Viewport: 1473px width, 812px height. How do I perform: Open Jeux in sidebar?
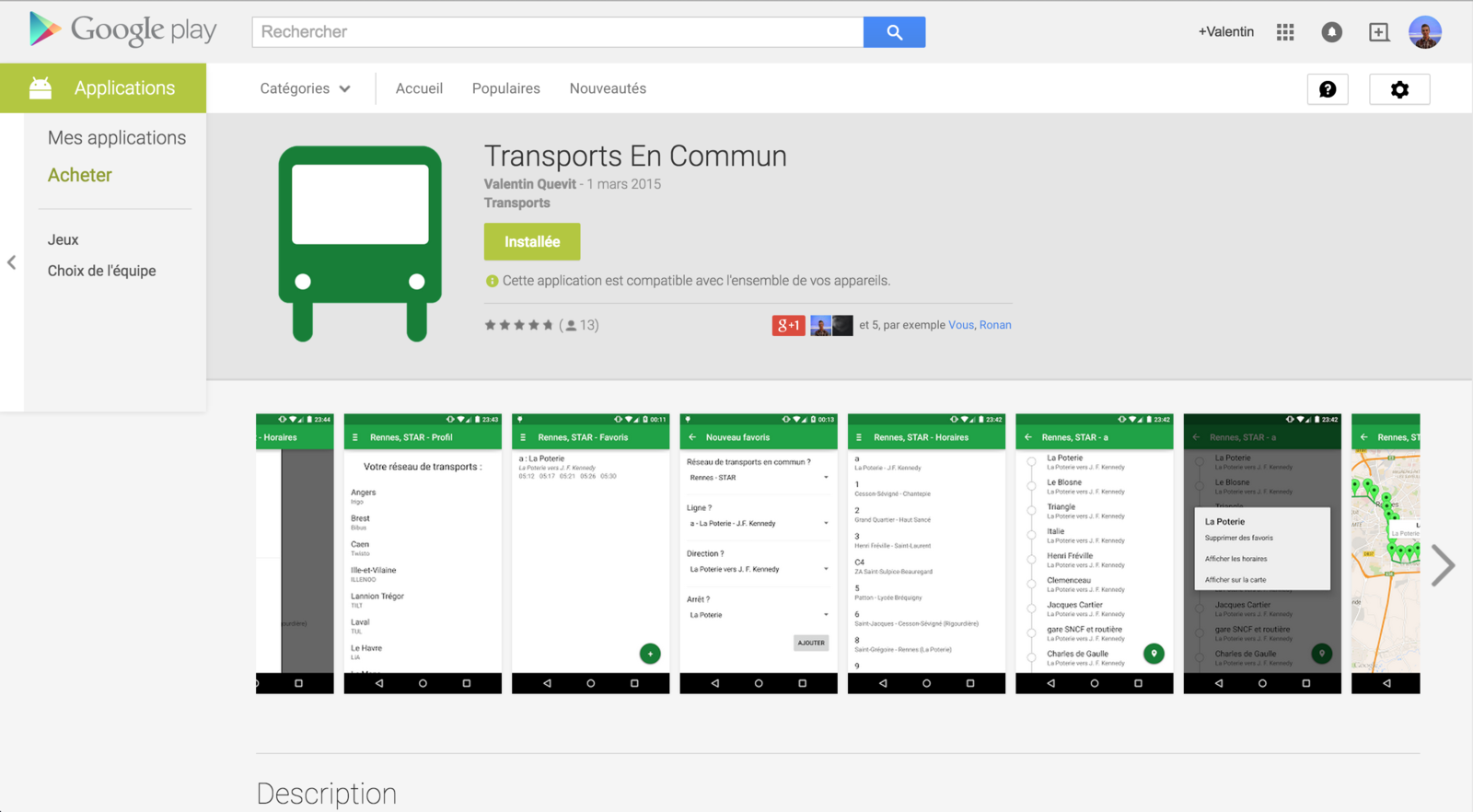[64, 239]
